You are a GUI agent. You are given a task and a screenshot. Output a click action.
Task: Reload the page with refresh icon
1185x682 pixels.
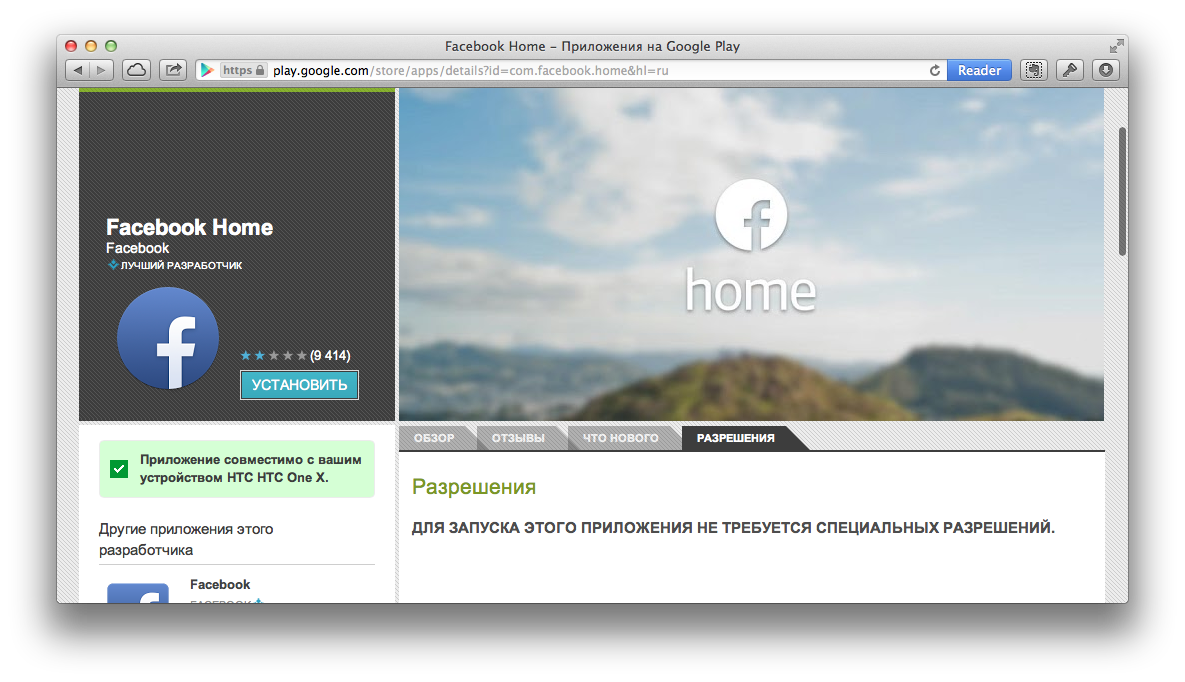935,70
